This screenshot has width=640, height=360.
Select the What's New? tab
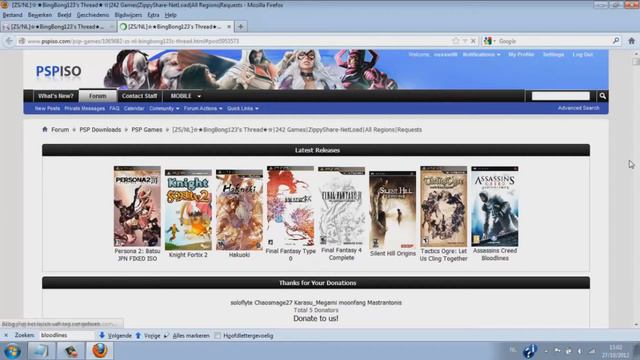click(56, 96)
